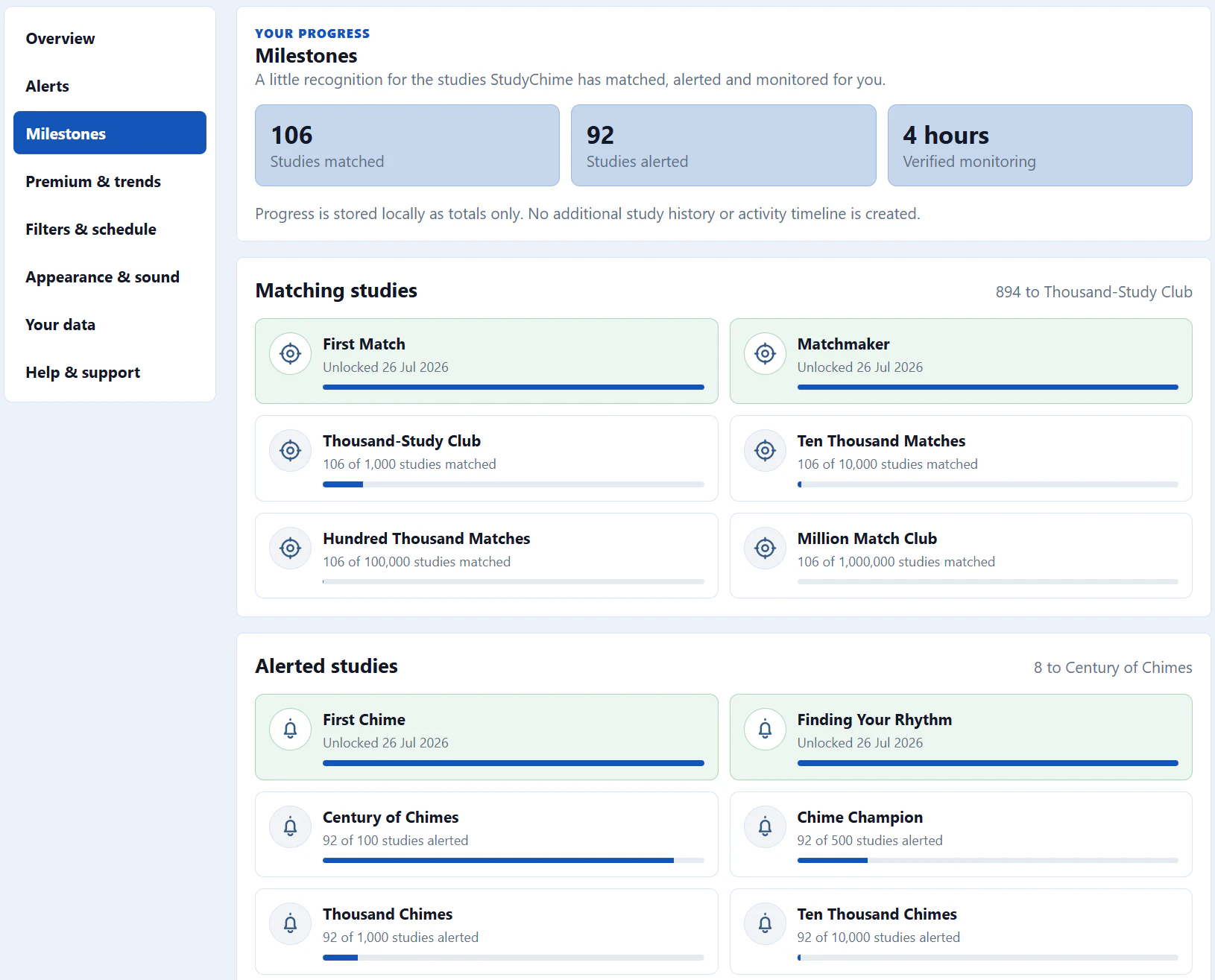Click the Hundred Thousand Matches target icon
1215x980 pixels.
click(x=291, y=548)
